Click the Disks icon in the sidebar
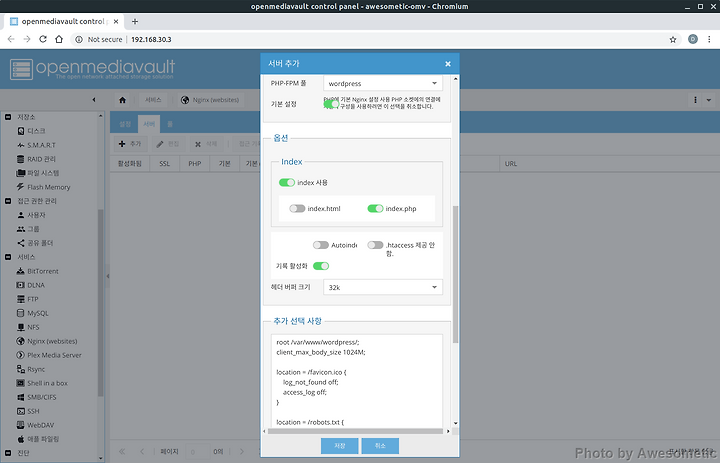Image resolution: width=720 pixels, height=463 pixels. pyautogui.click(x=21, y=131)
